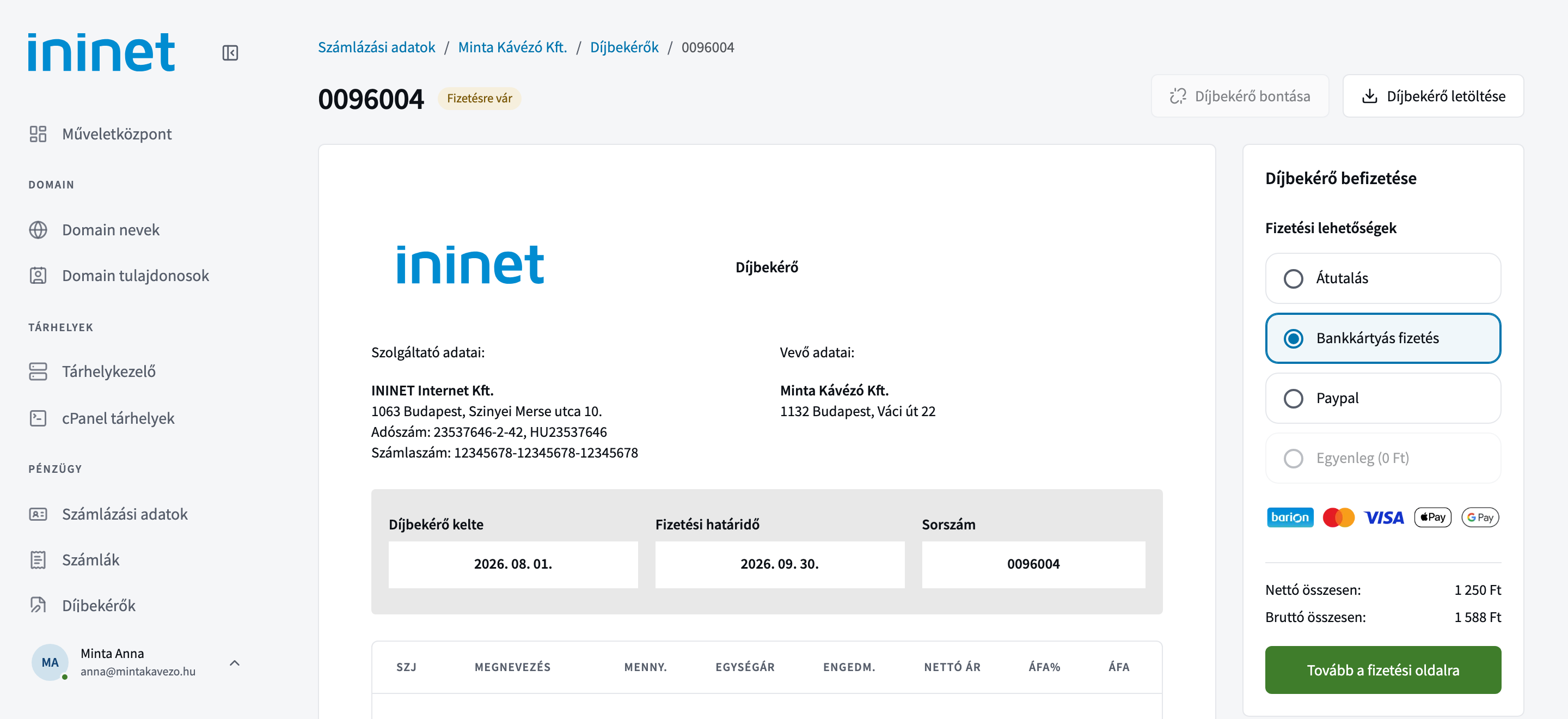Open Tárhelykezelő from the sidebar

109,371
